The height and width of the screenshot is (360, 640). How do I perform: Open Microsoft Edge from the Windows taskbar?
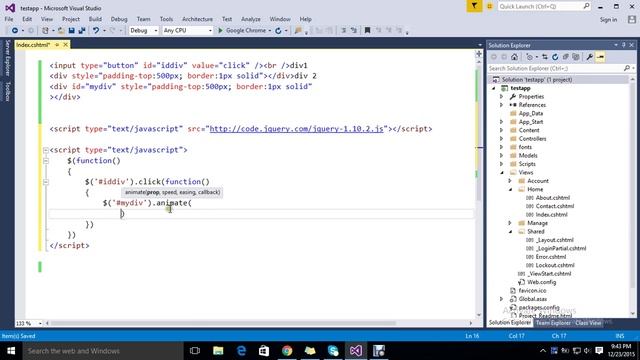pos(241,351)
